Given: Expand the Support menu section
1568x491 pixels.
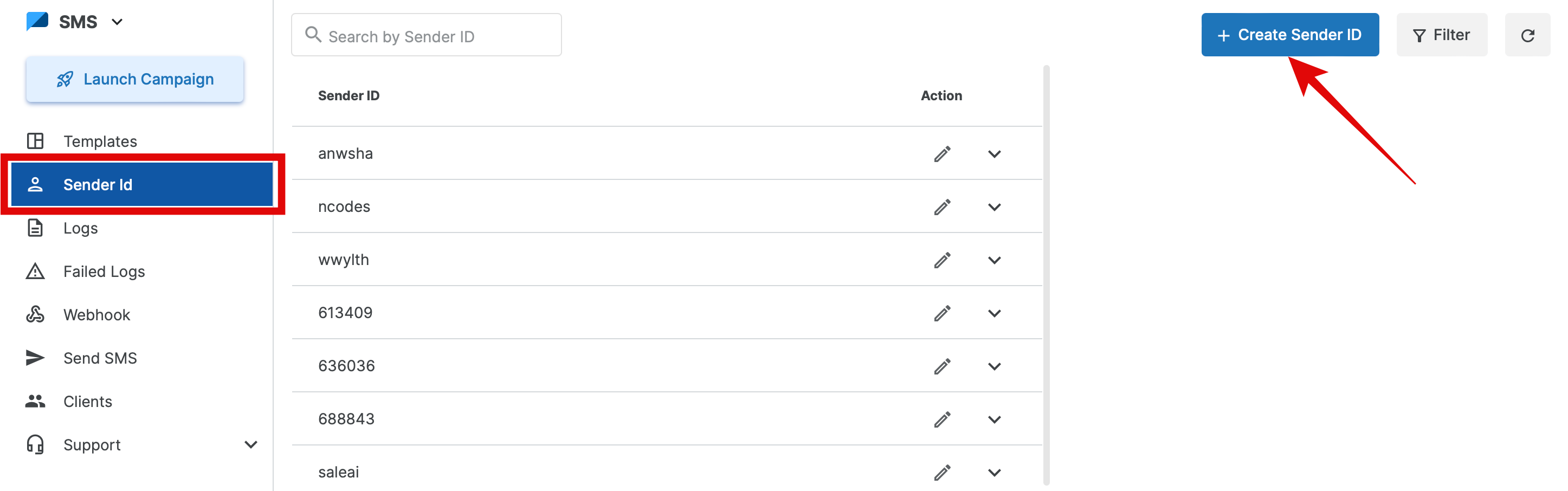Looking at the screenshot, I should click(x=250, y=445).
